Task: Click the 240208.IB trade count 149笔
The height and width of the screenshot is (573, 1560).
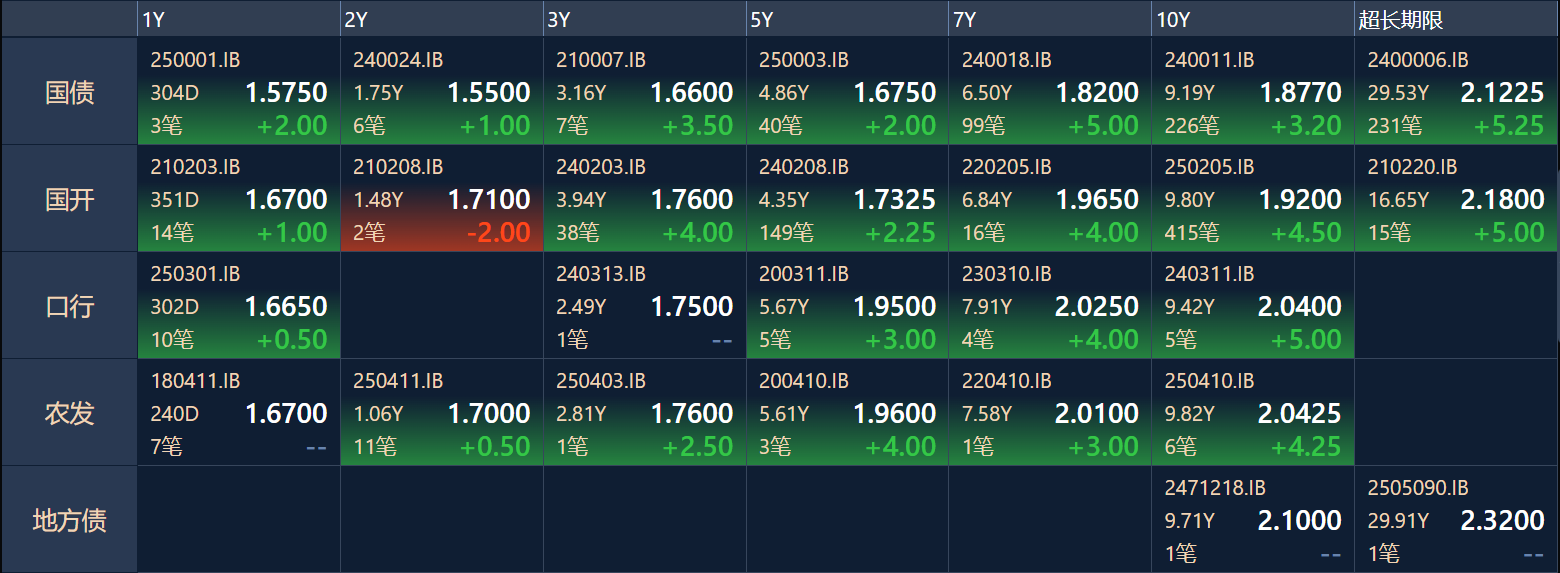Action: (x=786, y=233)
